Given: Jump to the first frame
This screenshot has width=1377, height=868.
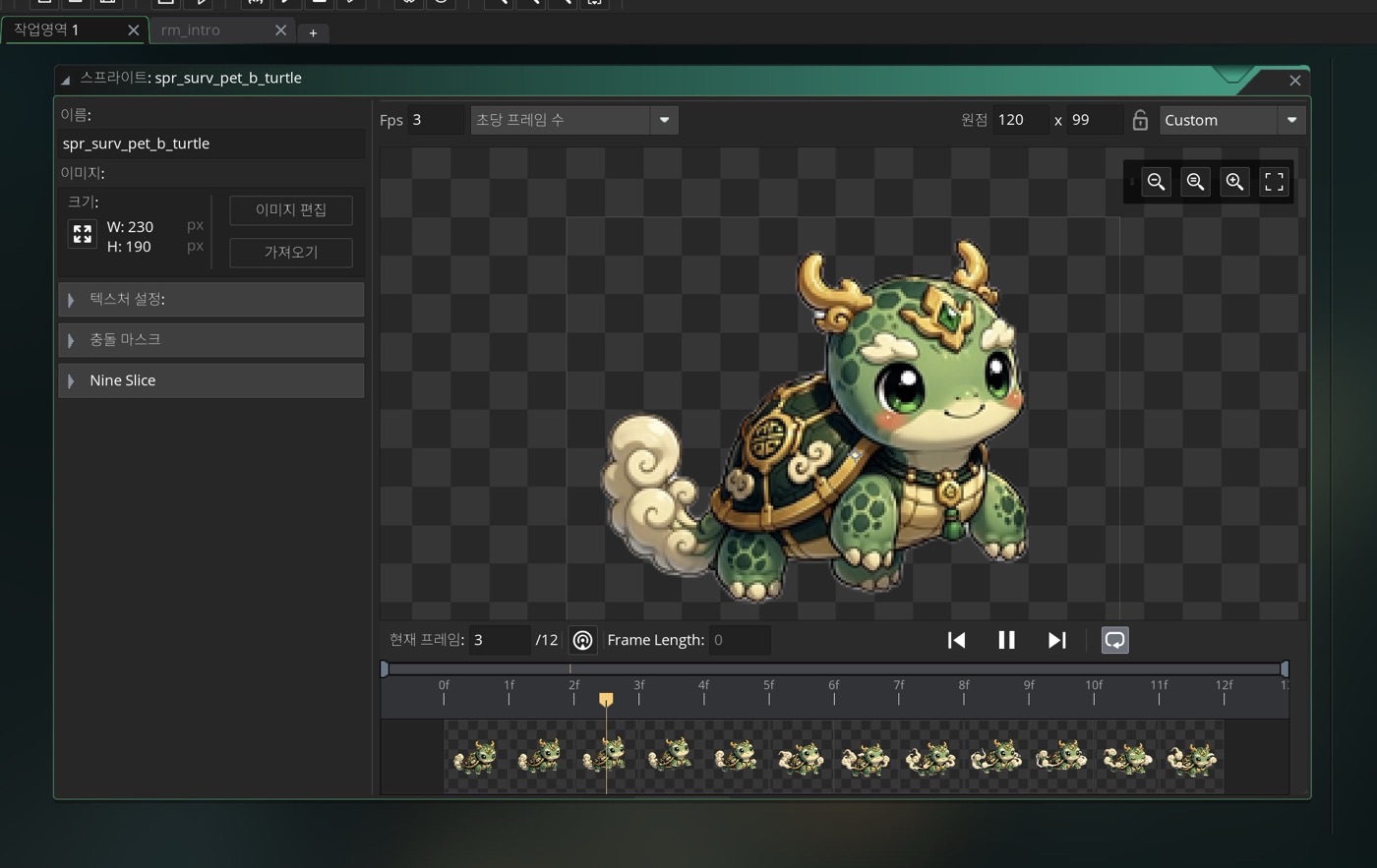Looking at the screenshot, I should [x=956, y=640].
